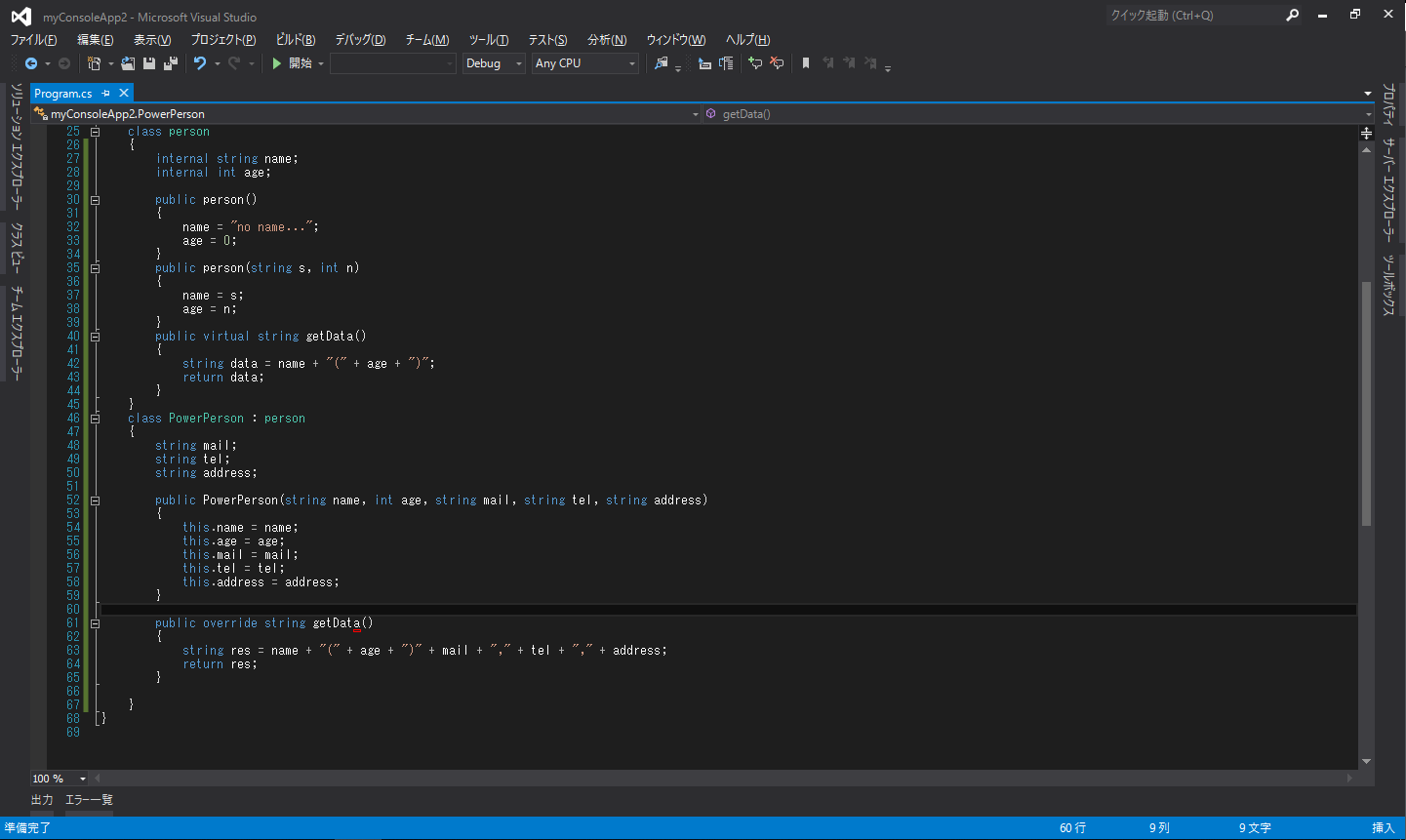Viewport: 1406px width, 840px height.
Task: Click the Open File toolbar icon
Action: (x=128, y=63)
